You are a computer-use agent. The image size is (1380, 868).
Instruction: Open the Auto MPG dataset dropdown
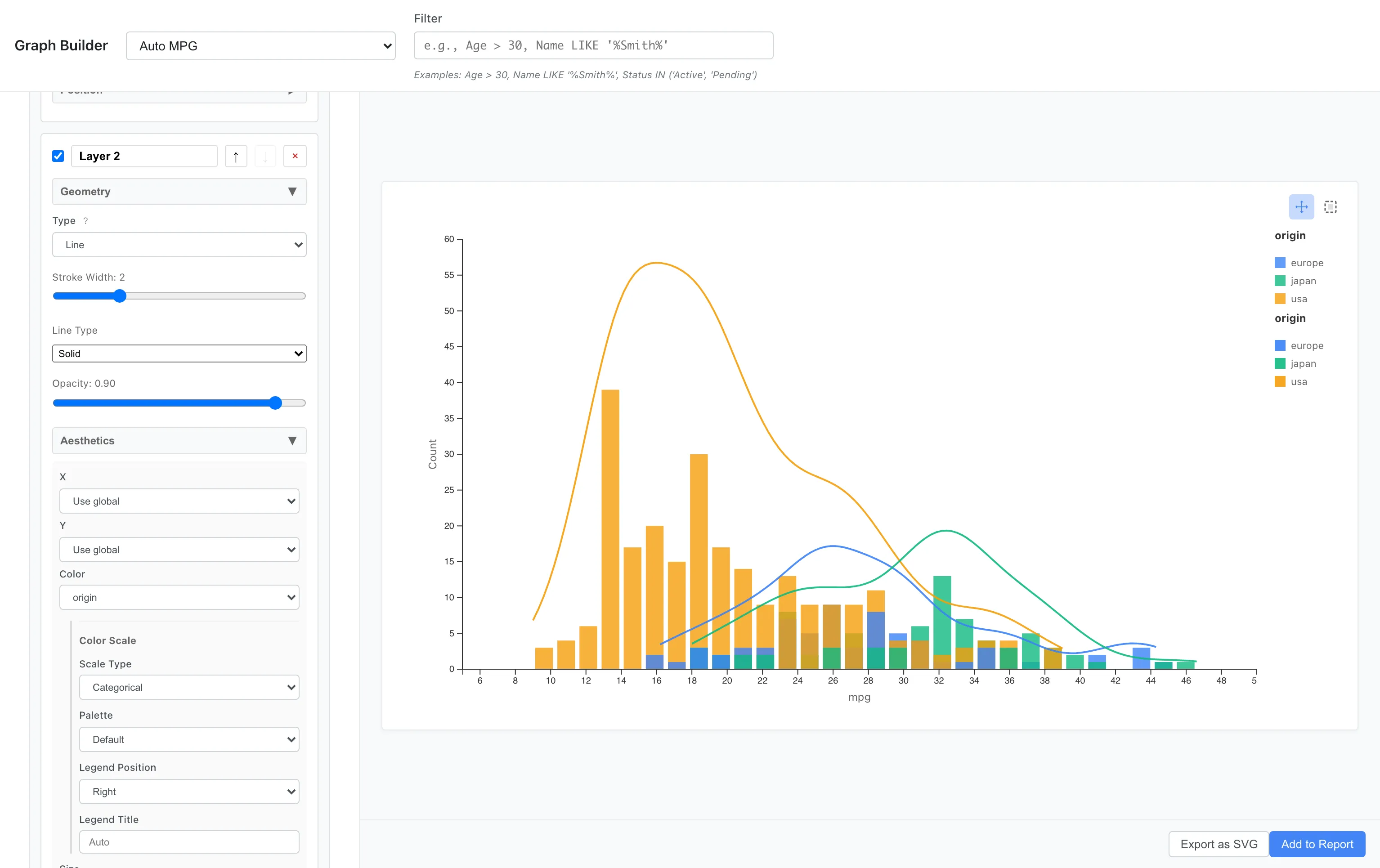261,46
